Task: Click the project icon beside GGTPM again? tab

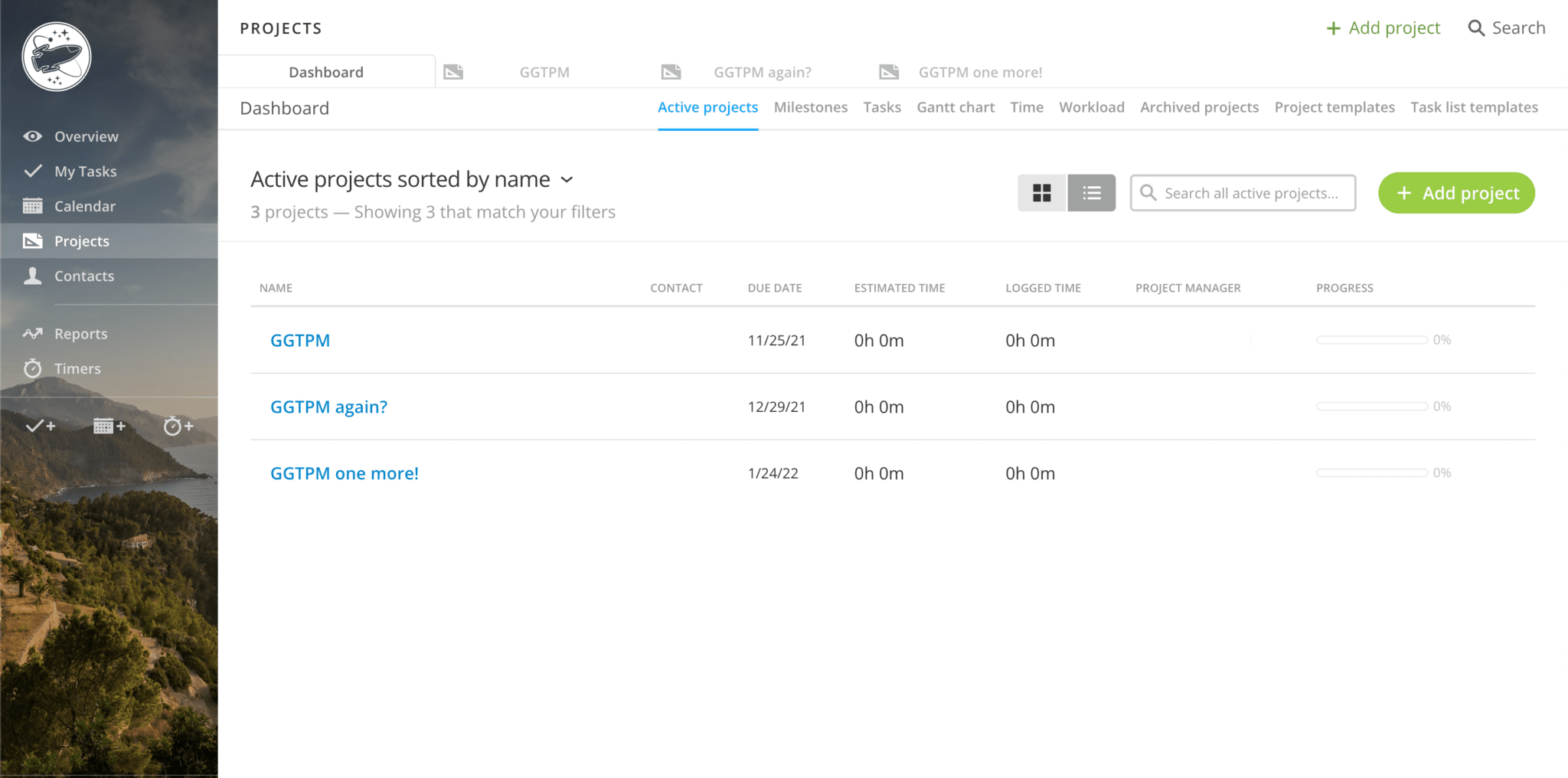Action: 671,72
